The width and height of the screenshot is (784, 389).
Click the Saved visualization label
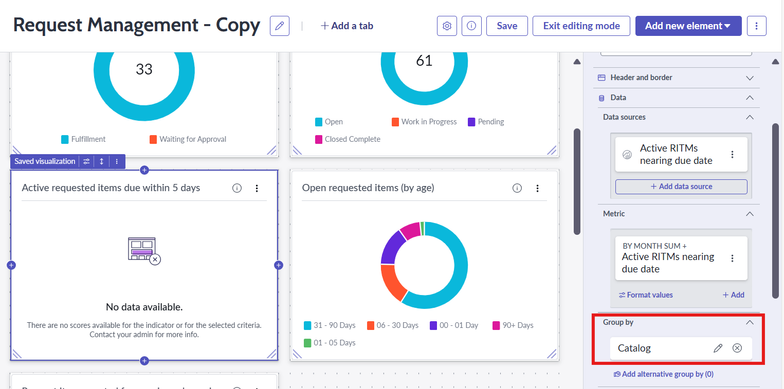pos(44,162)
